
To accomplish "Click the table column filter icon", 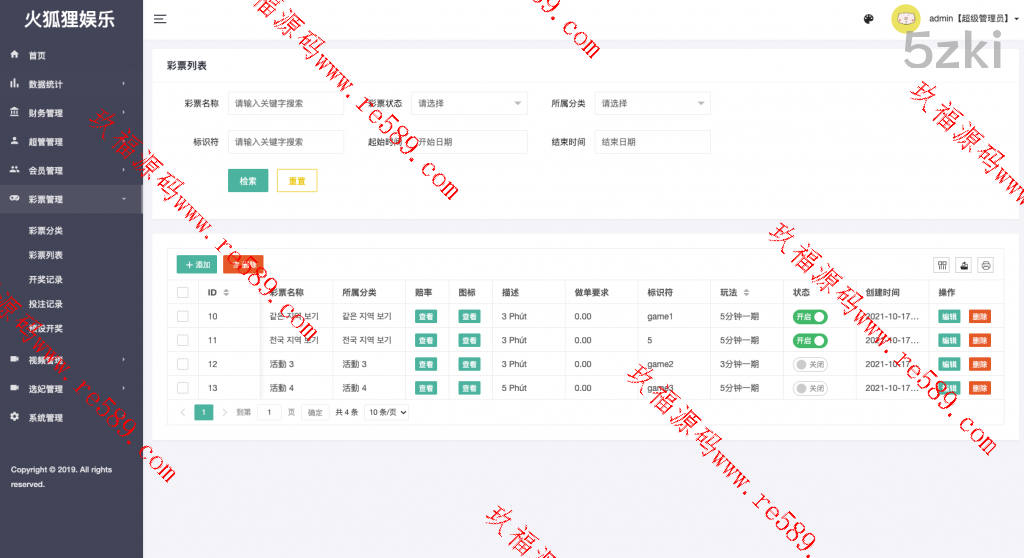I will (941, 265).
